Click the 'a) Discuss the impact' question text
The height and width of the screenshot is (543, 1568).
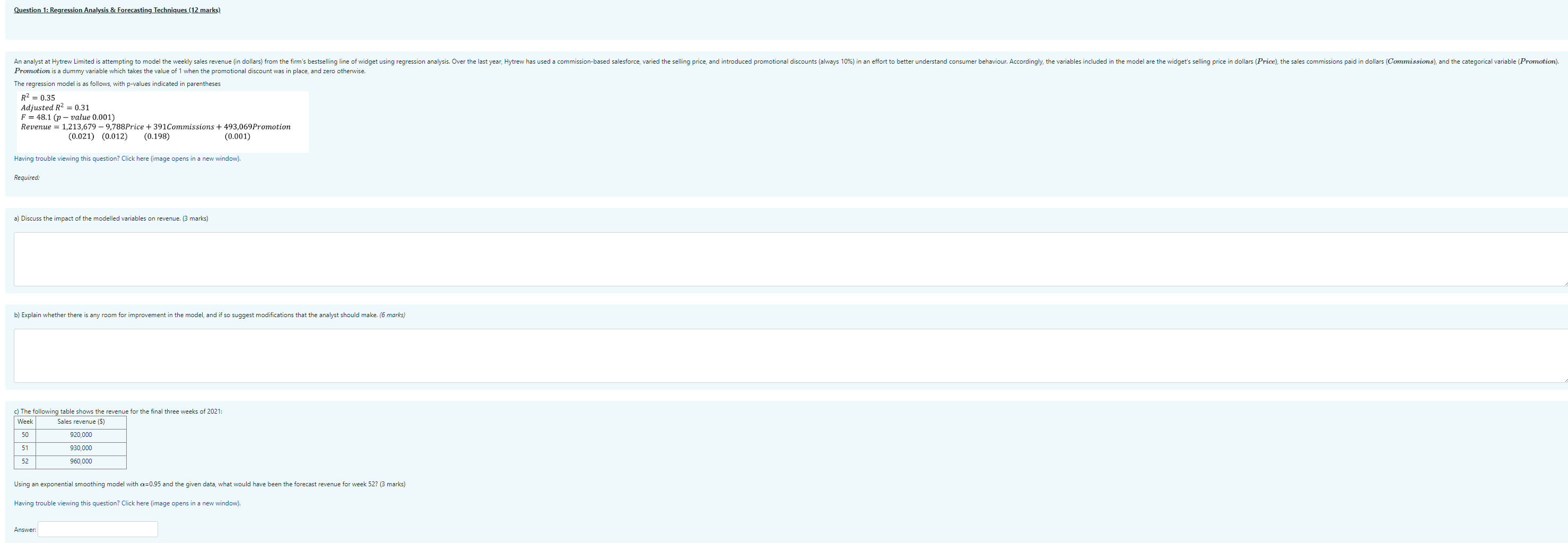(x=111, y=218)
